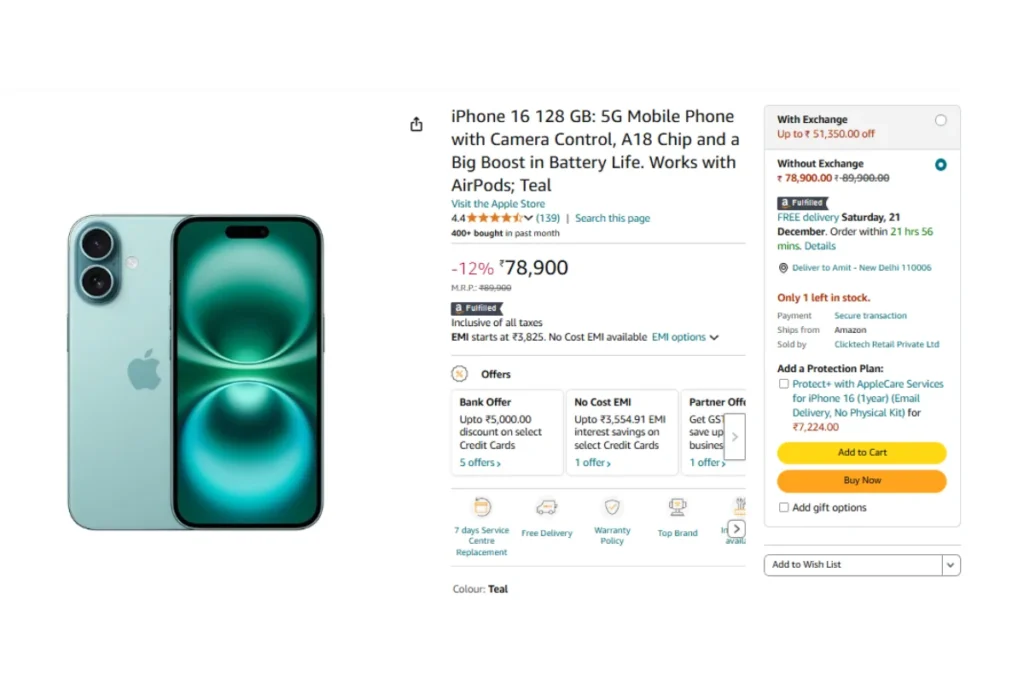Open the 7 days Service Centre Replacement icon
Image resolution: width=1024 pixels, height=683 pixels.
(482, 507)
